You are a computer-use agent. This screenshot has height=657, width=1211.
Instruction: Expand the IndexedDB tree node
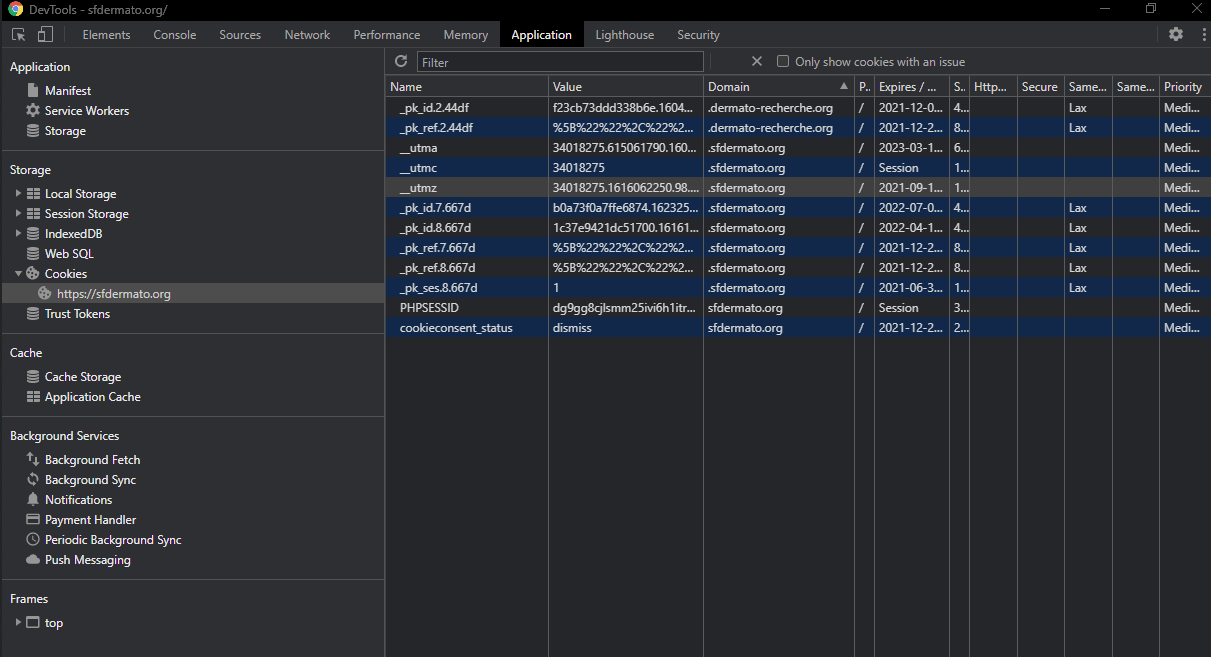pos(18,233)
